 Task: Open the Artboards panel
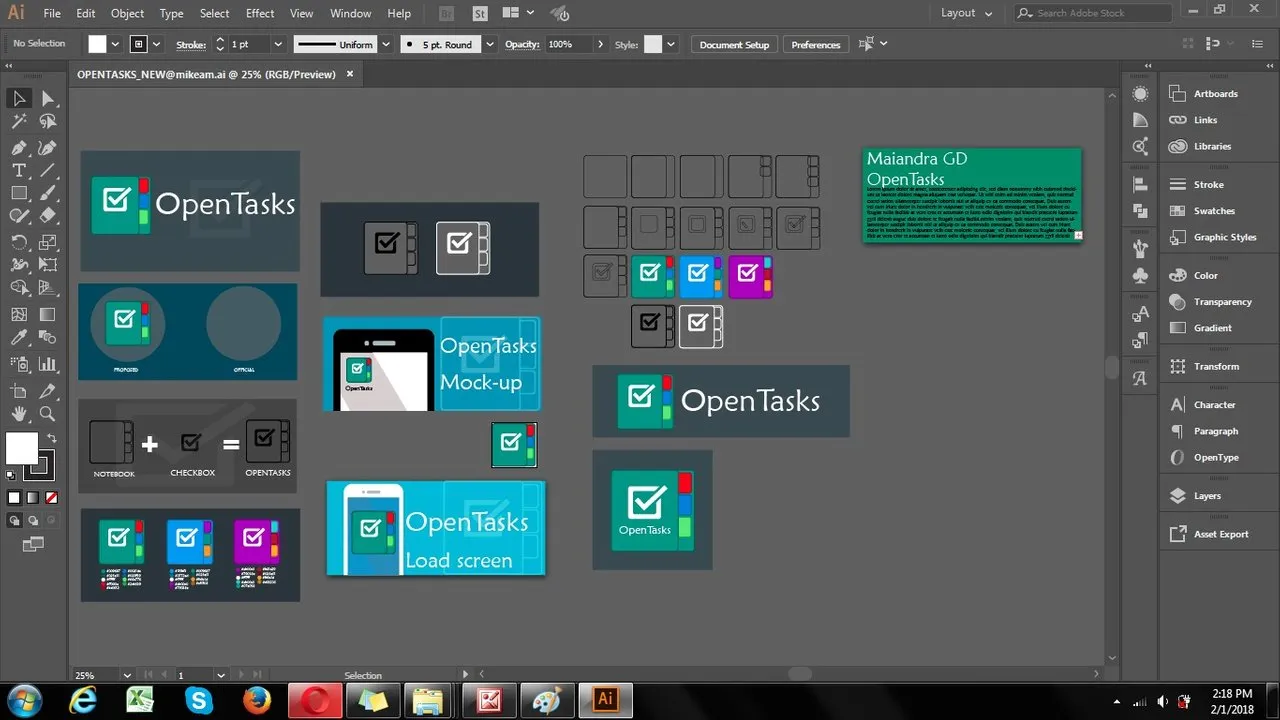pyautogui.click(x=1217, y=94)
